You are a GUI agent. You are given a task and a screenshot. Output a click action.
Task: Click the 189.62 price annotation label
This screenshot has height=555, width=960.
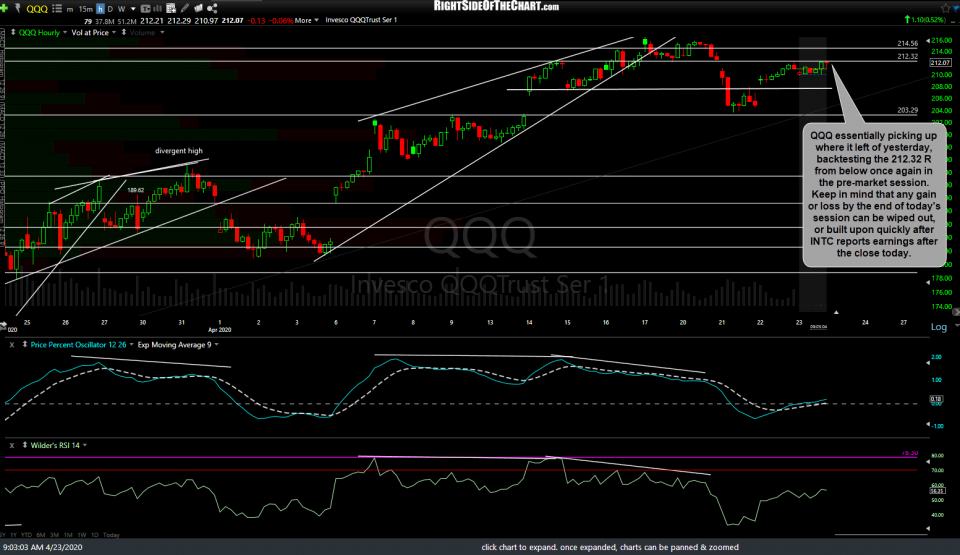pyautogui.click(x=136, y=191)
